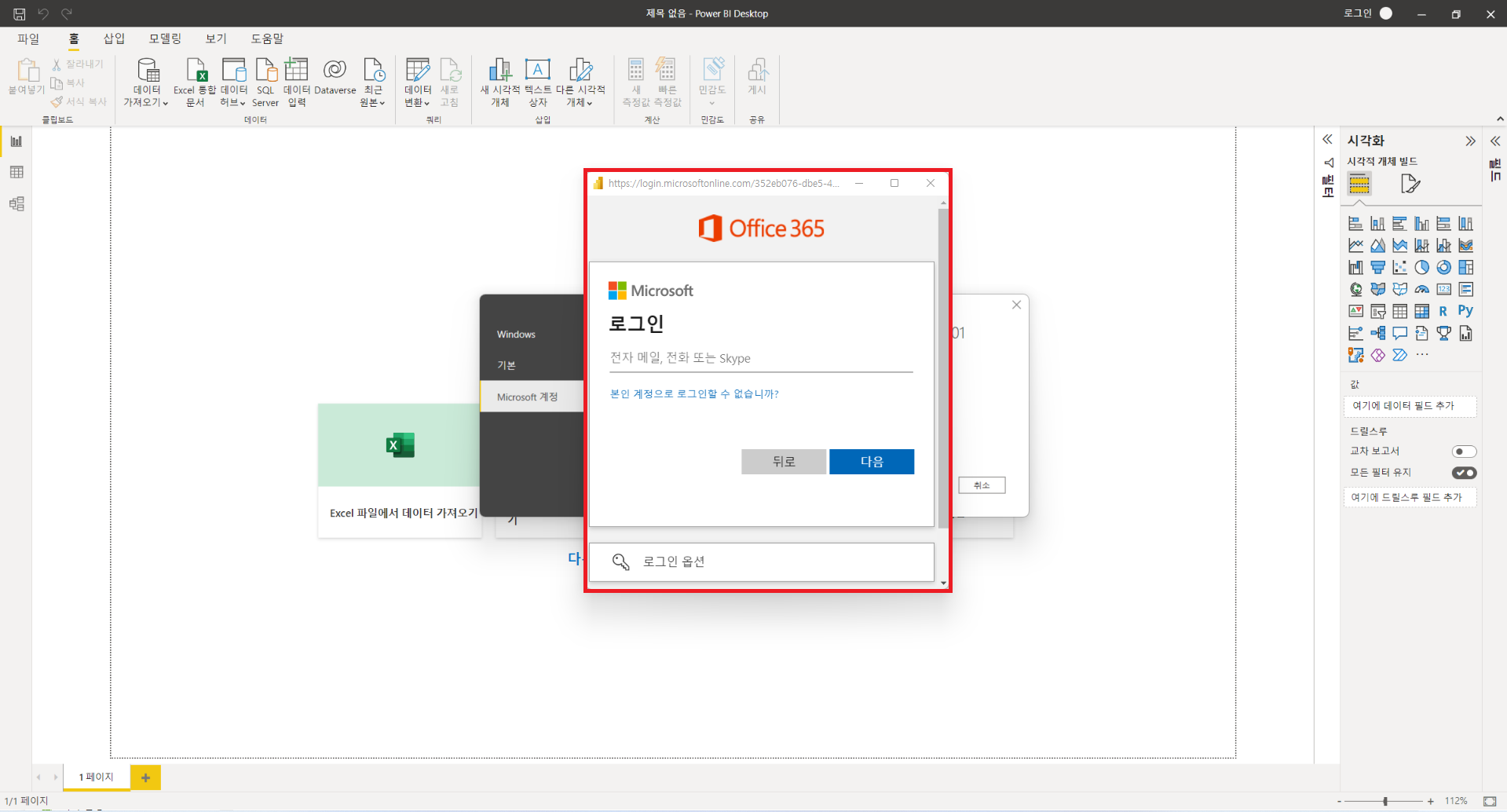Screen dimensions: 1507x812
Task: Add the Python (Py) visual
Action: 1465,311
